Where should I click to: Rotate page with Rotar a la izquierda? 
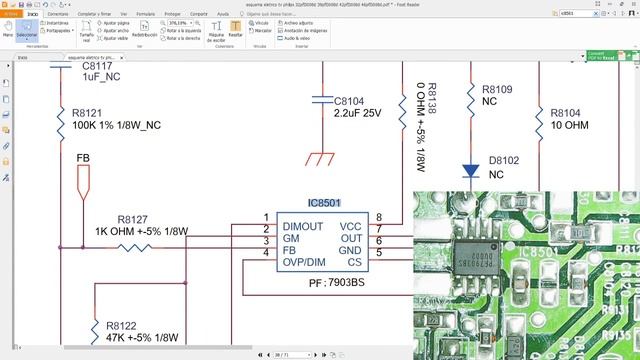tap(181, 31)
